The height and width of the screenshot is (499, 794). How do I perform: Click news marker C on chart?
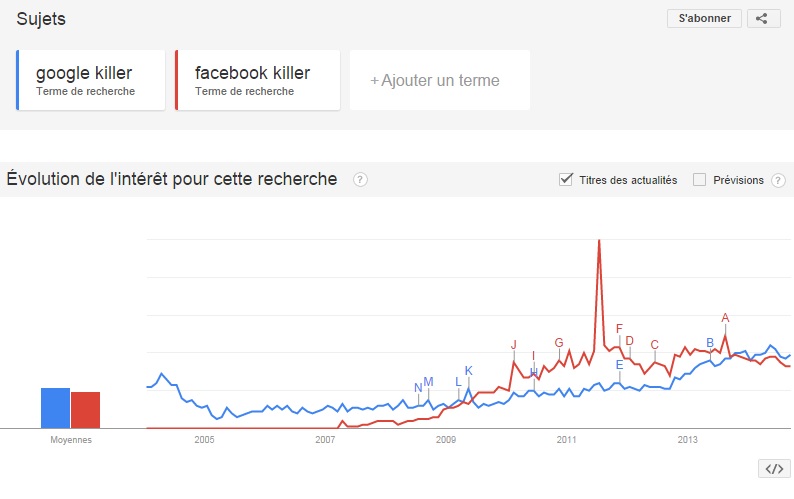[x=655, y=345]
